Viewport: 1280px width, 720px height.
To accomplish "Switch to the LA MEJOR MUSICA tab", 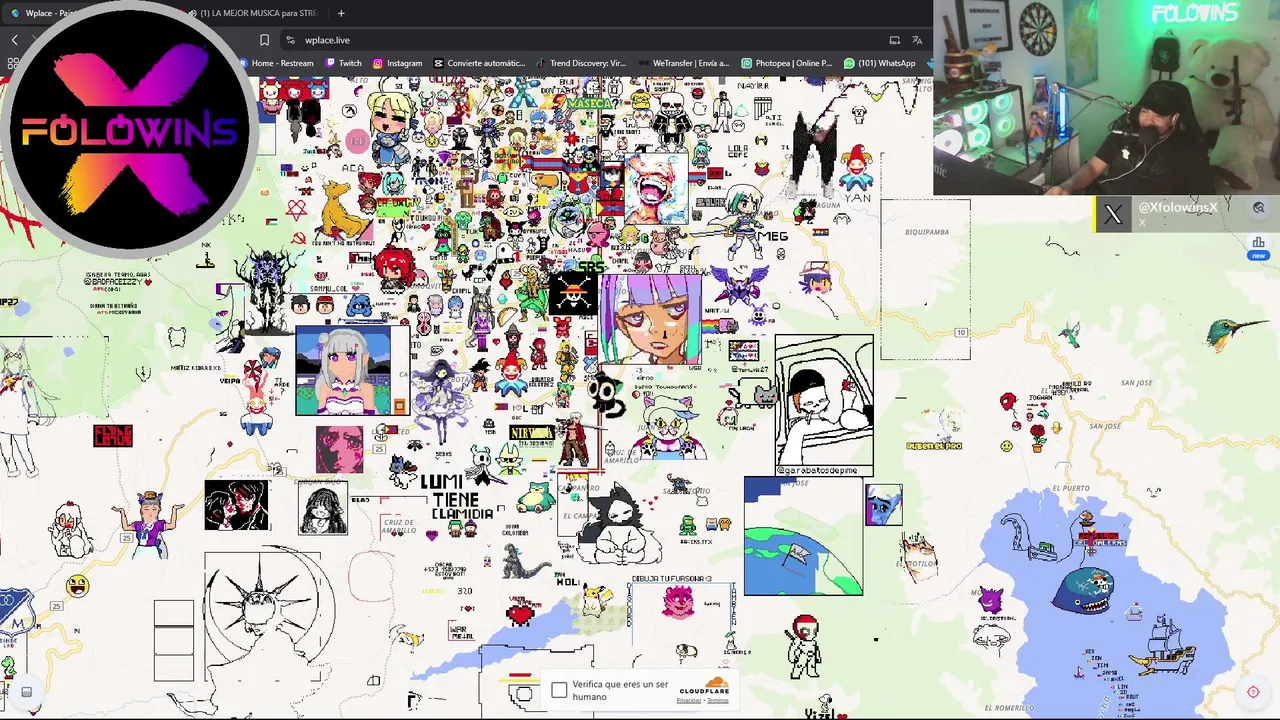I will pos(253,13).
